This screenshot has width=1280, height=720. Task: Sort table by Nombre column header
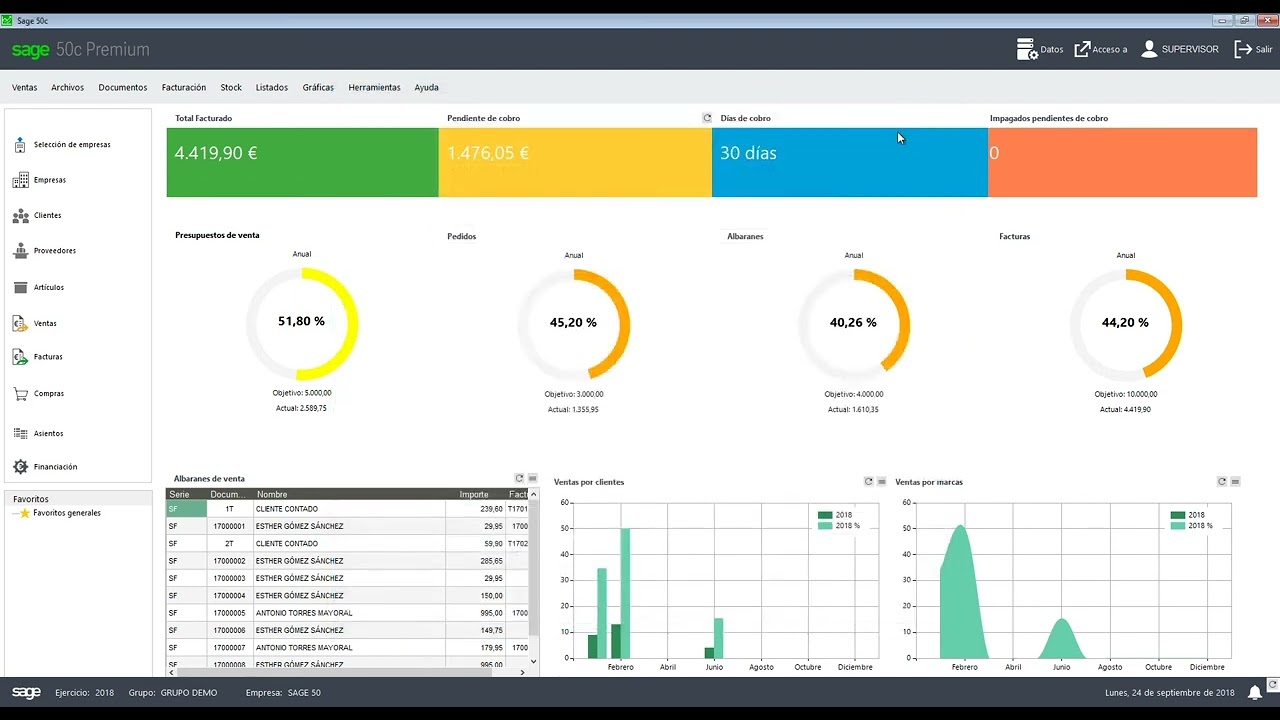click(x=350, y=494)
